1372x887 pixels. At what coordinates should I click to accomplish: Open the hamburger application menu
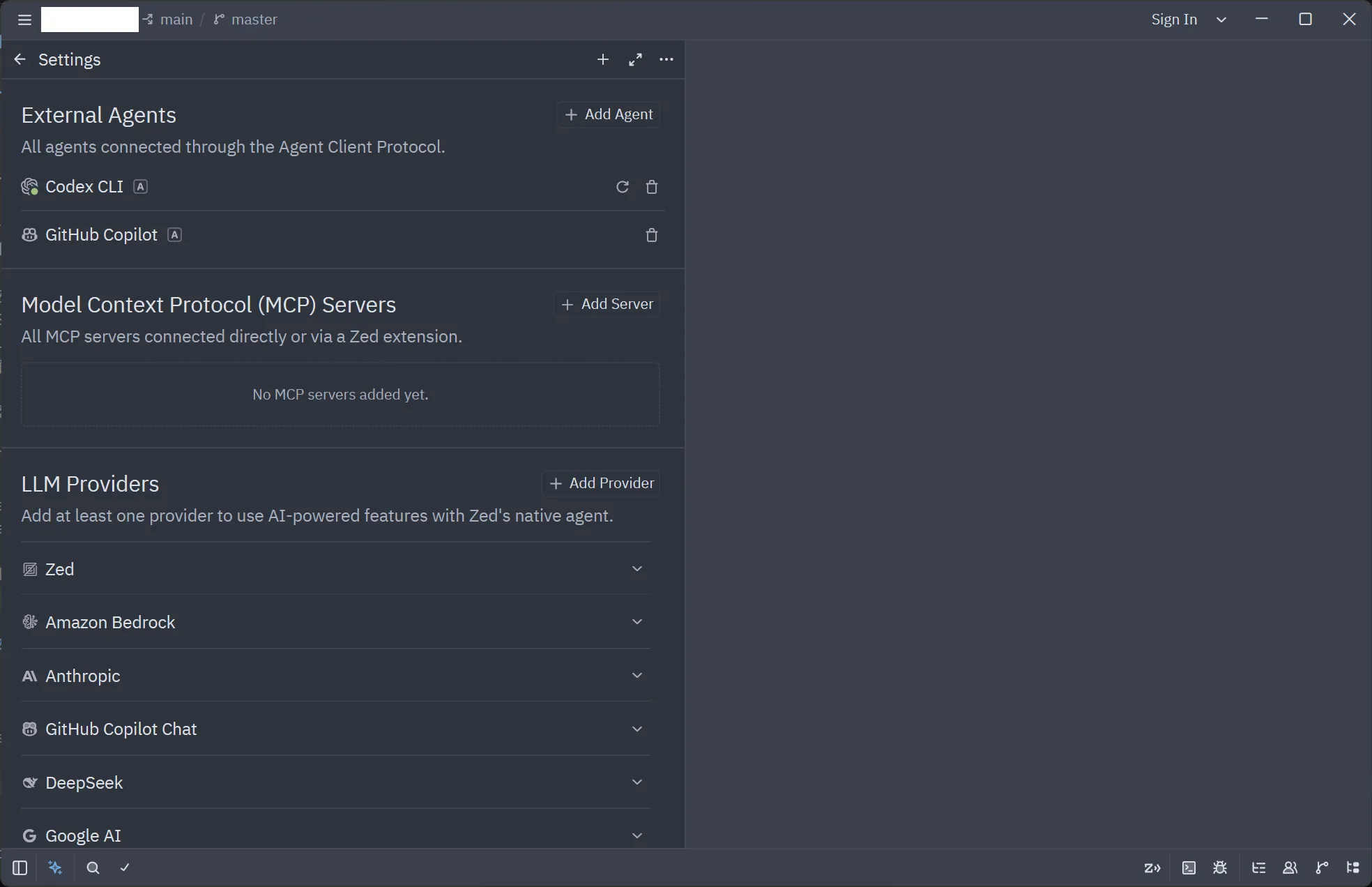(24, 20)
